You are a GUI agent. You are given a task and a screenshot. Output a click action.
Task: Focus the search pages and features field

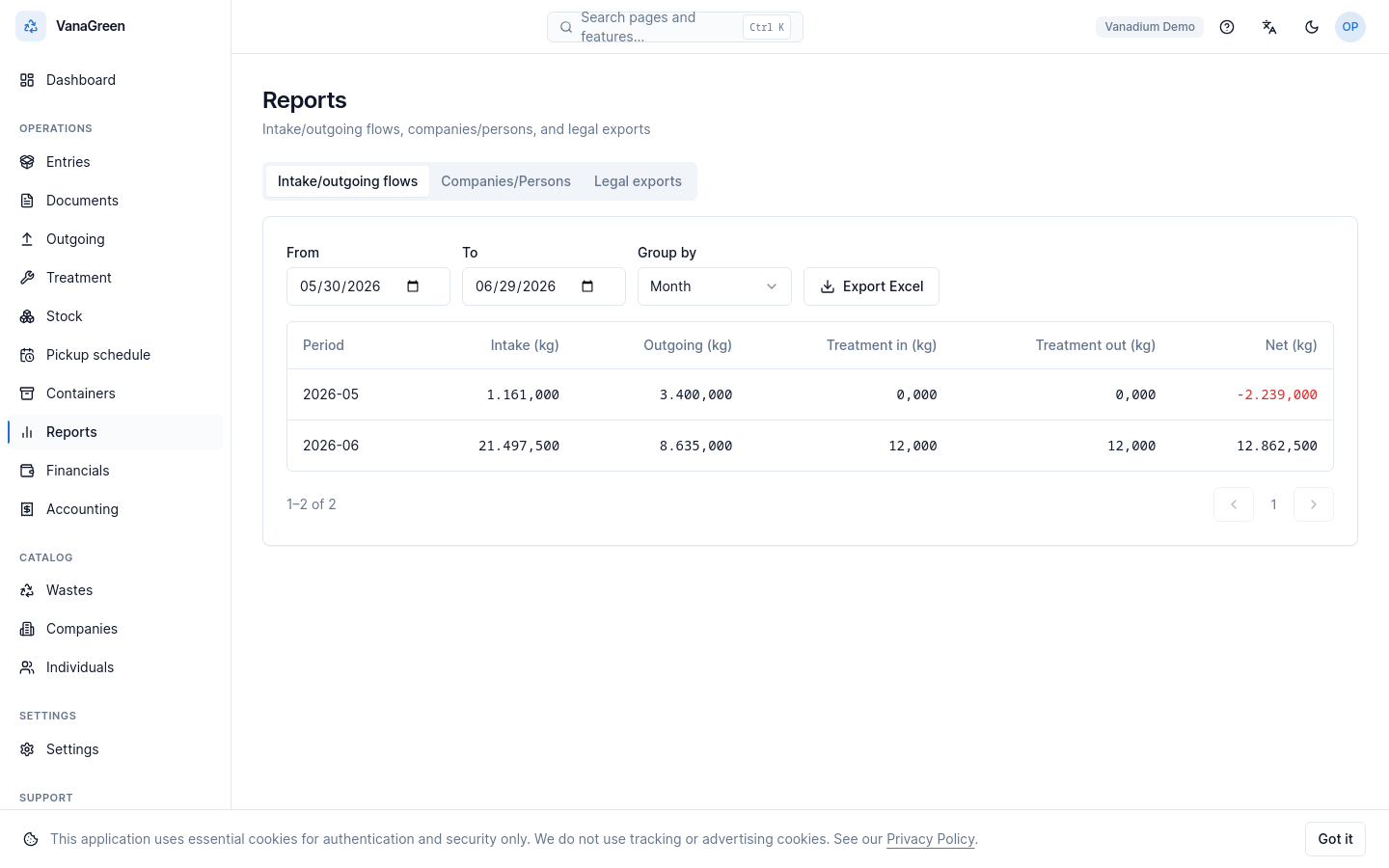pos(675,27)
